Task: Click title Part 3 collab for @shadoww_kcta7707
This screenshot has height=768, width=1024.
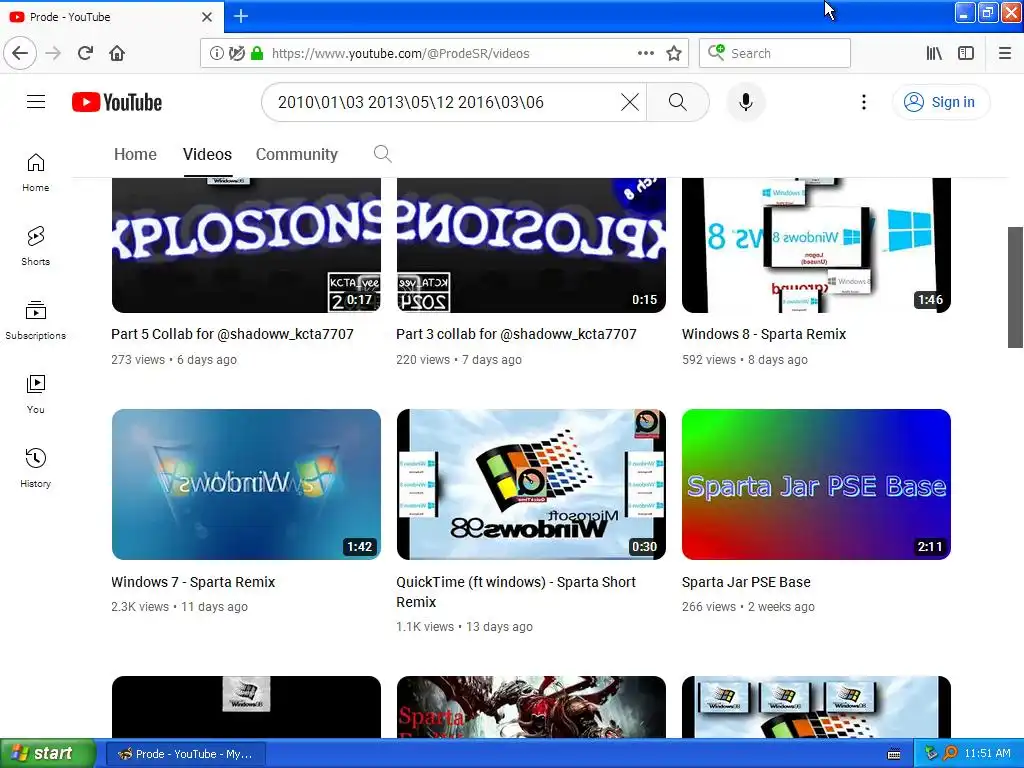Action: click(516, 334)
